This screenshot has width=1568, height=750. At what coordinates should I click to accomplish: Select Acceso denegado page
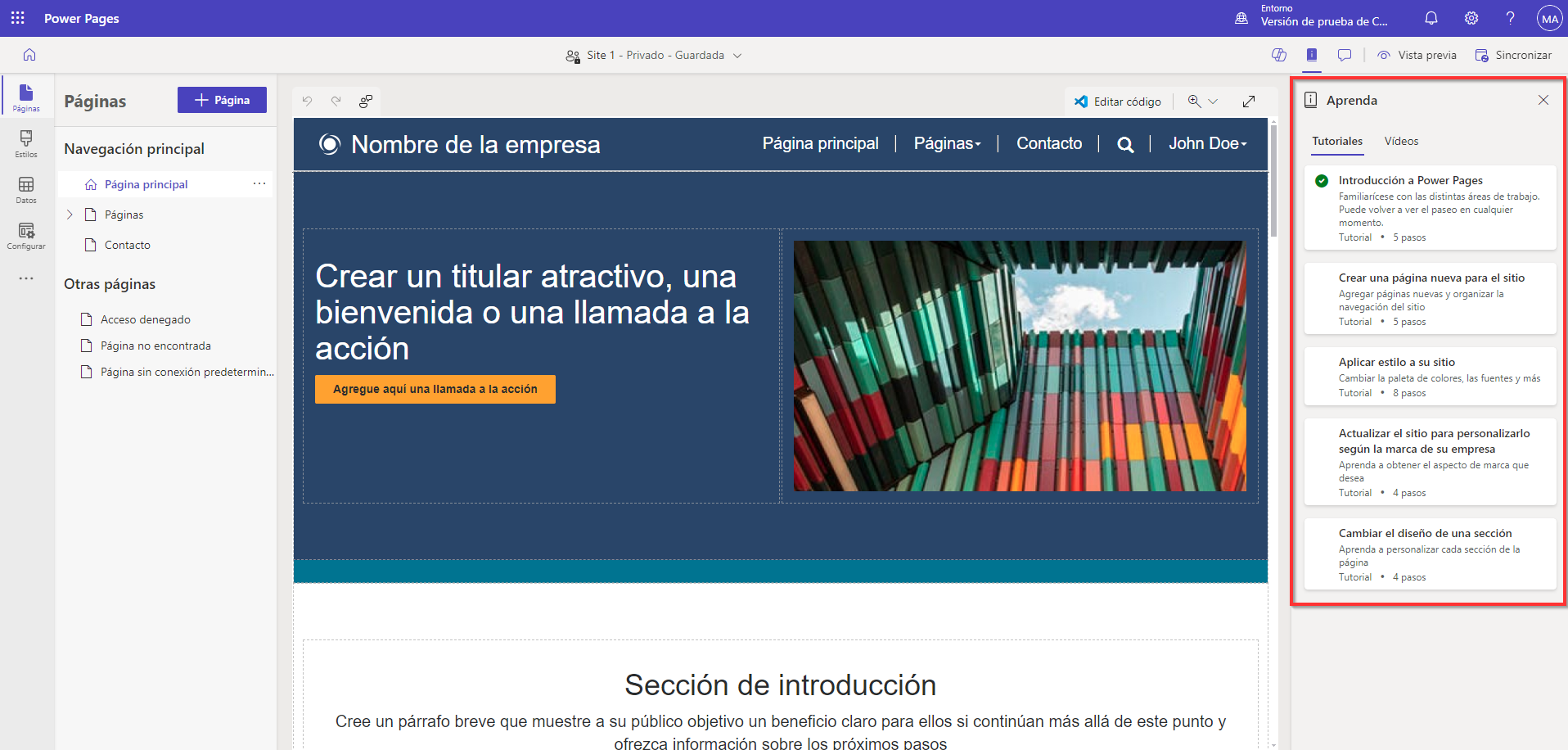click(145, 319)
